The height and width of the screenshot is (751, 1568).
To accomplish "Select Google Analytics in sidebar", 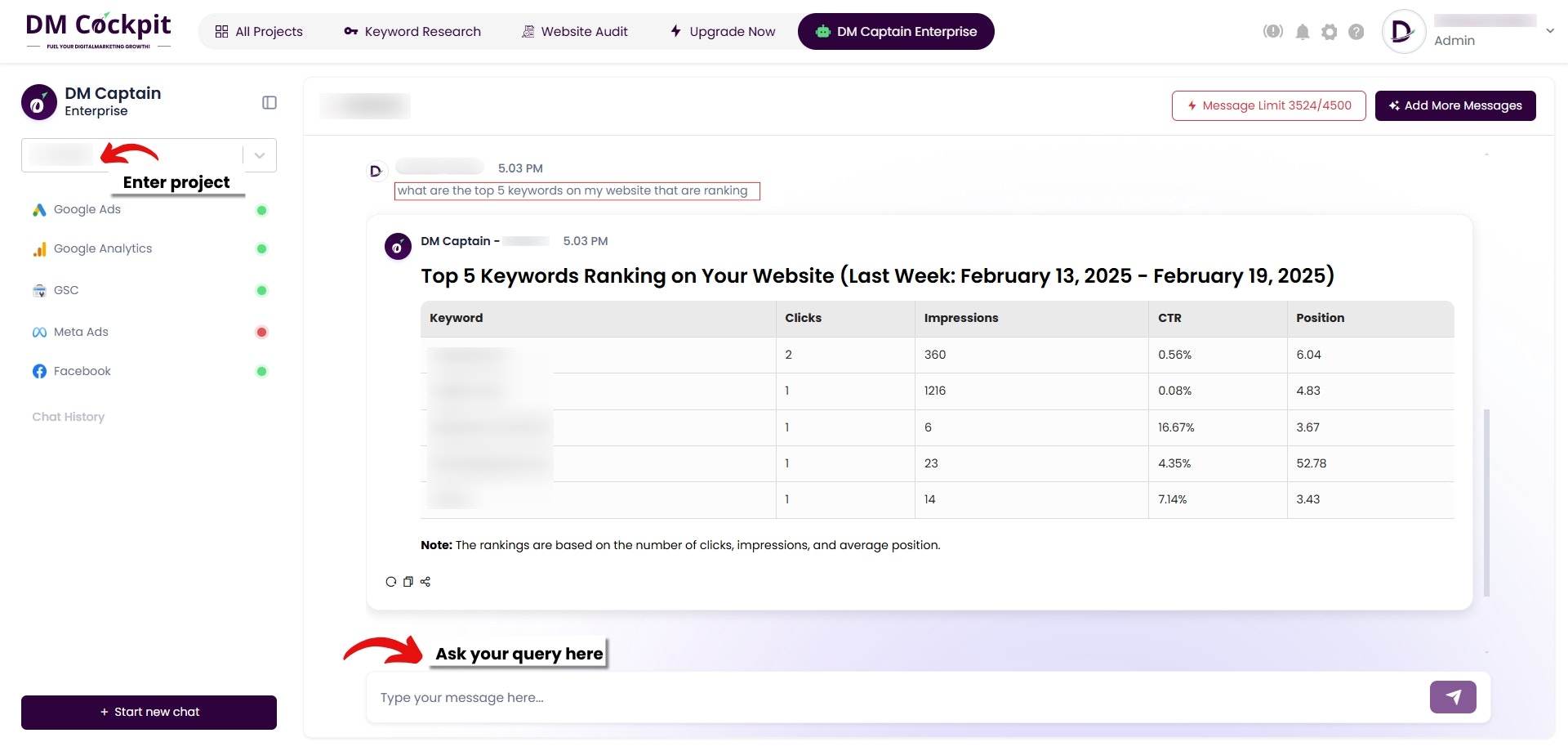I will click(x=102, y=248).
